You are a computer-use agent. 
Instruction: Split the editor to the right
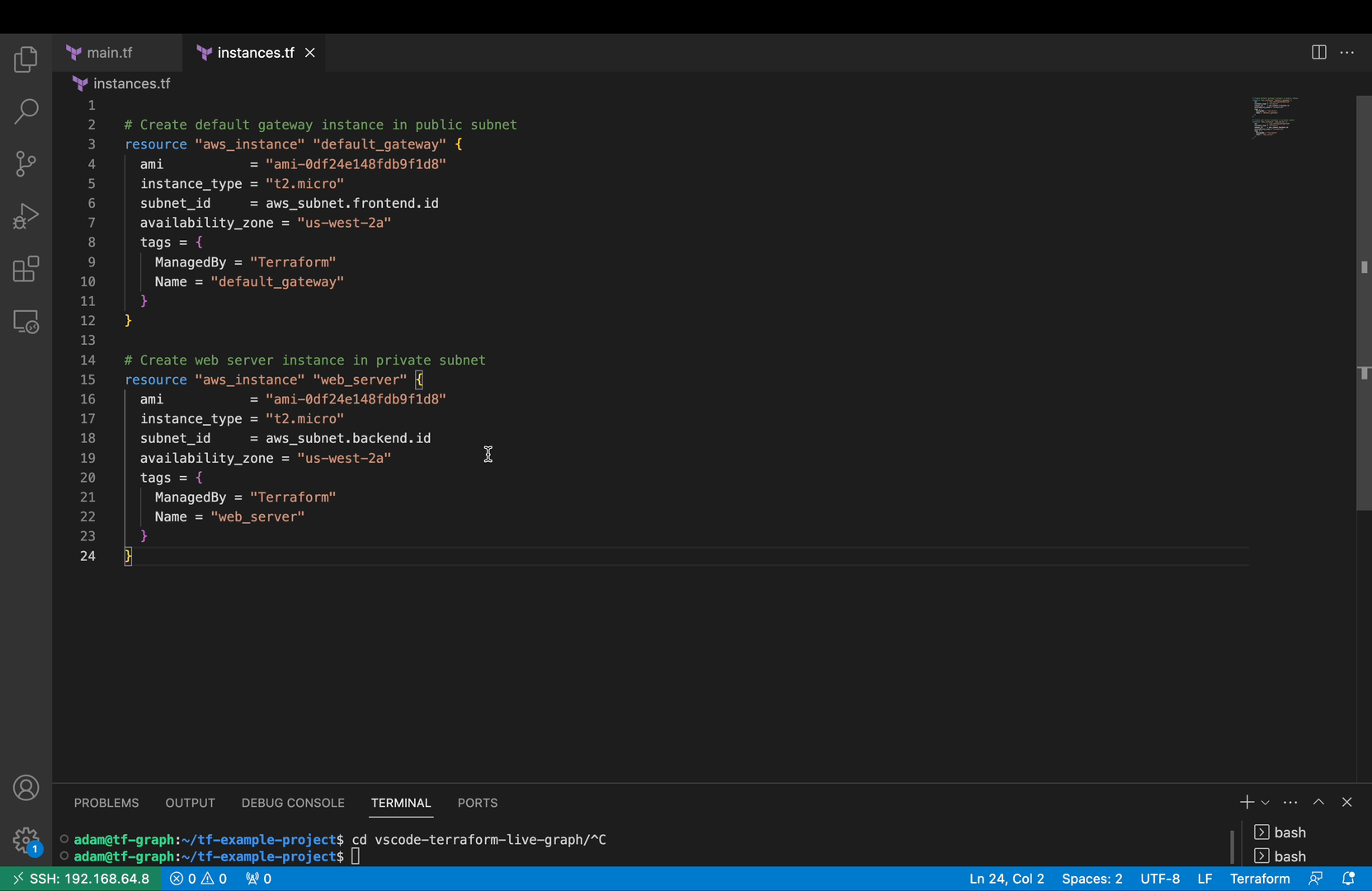tap(1318, 52)
